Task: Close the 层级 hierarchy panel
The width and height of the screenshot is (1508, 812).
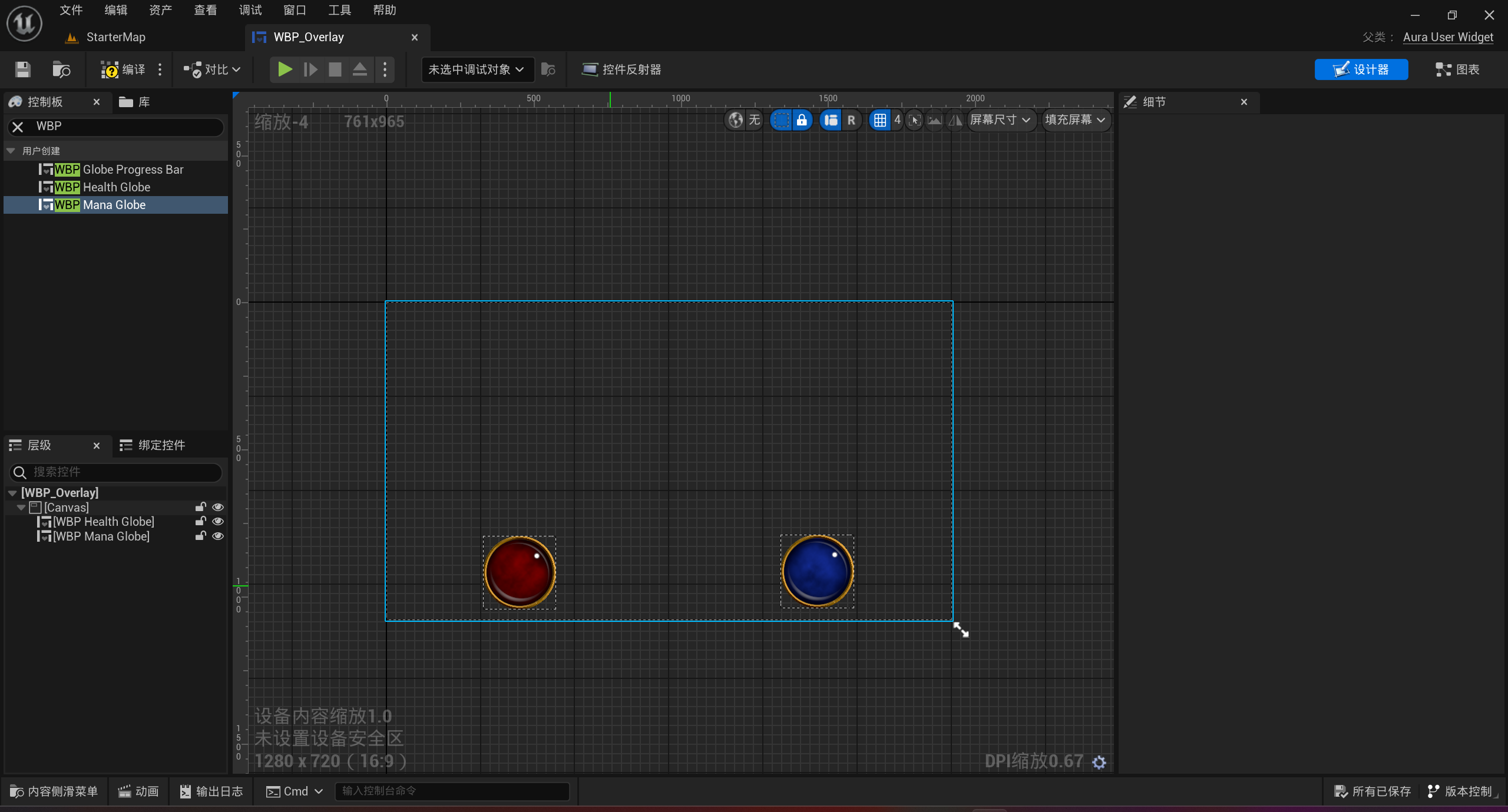Action: pyautogui.click(x=97, y=446)
